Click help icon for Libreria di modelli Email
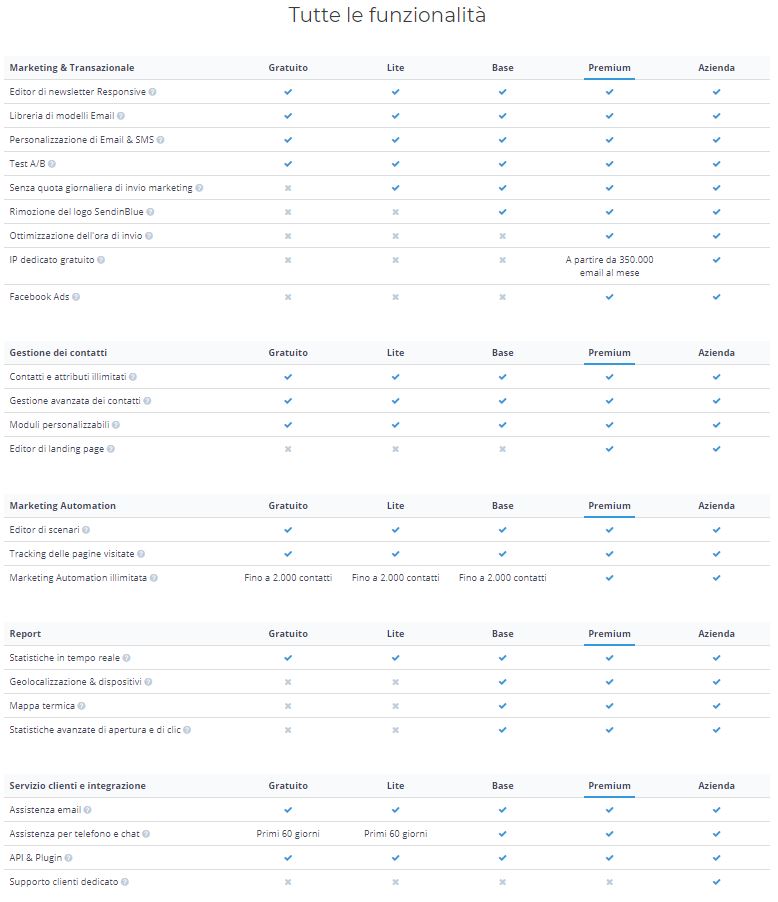The image size is (778, 902). tap(121, 116)
